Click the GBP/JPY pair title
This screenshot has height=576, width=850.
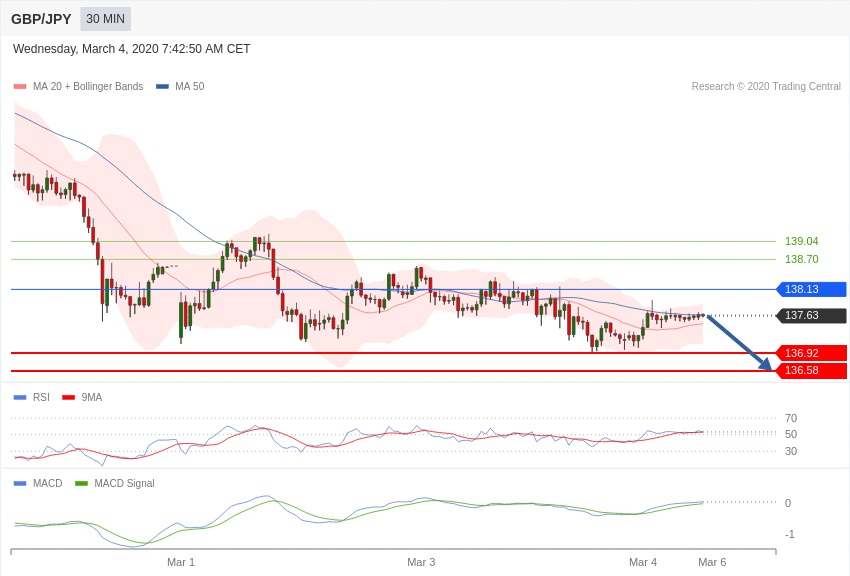point(41,19)
